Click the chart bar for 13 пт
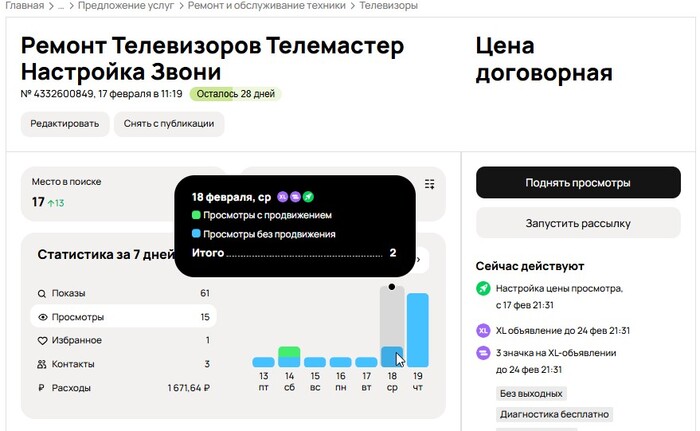This screenshot has width=700, height=431. [263, 362]
